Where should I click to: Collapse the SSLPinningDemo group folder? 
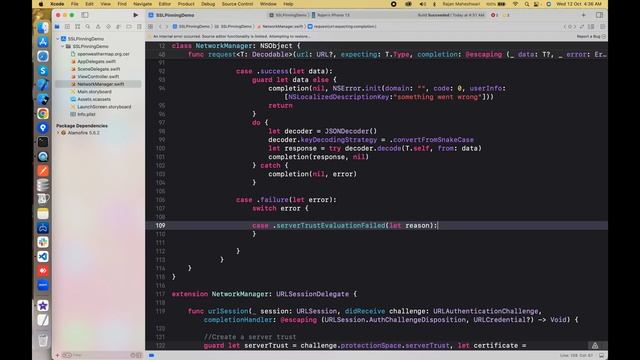pyautogui.click(x=63, y=46)
